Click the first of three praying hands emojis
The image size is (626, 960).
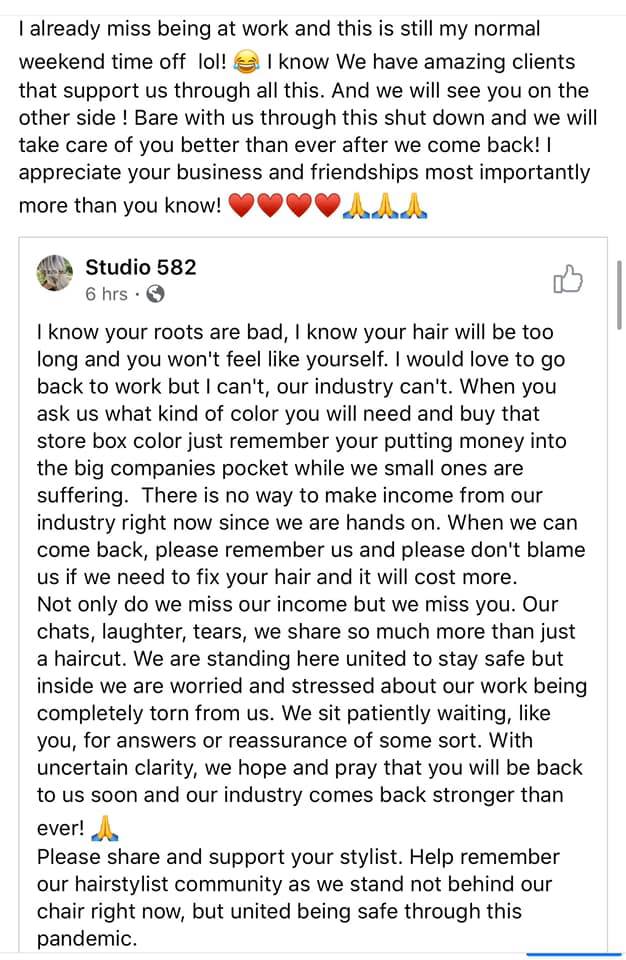[x=357, y=207]
